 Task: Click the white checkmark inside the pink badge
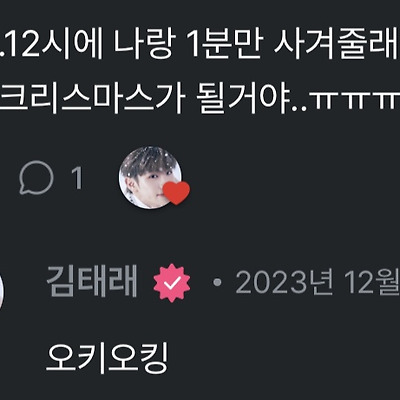[172, 283]
